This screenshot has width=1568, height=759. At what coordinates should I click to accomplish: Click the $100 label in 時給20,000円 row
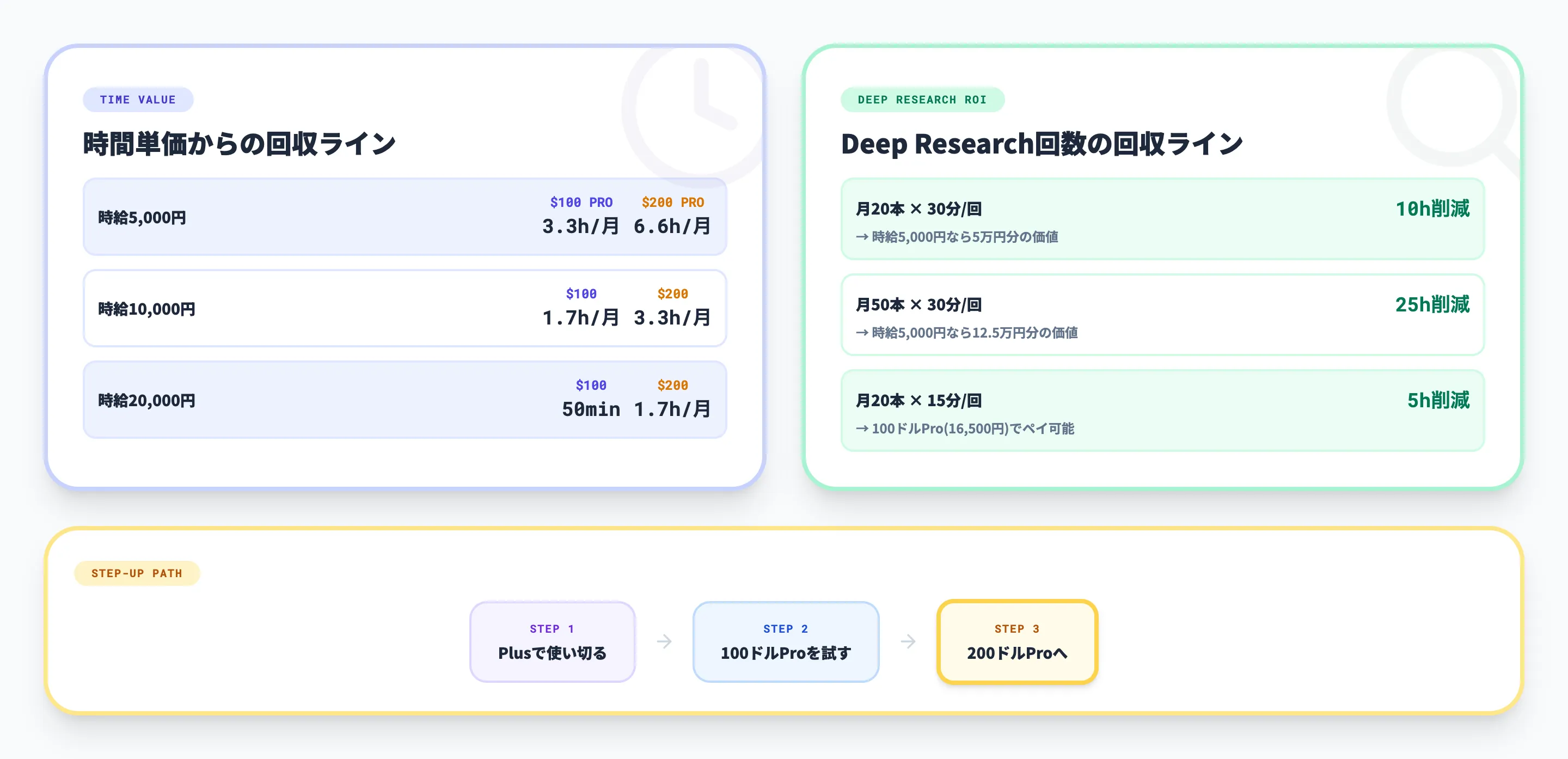[x=591, y=385]
